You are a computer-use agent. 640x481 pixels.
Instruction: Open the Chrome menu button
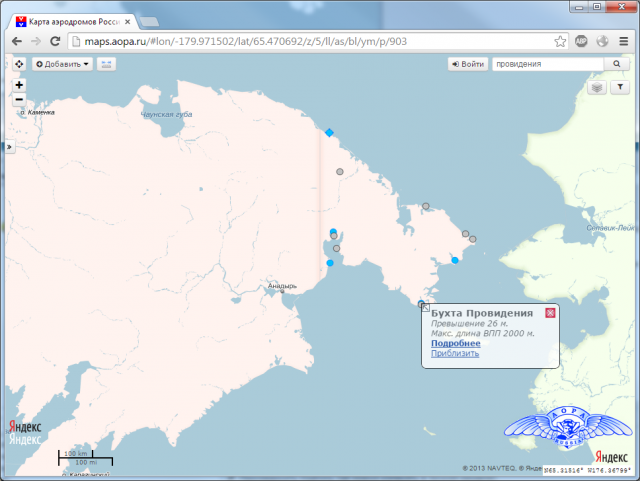coord(624,41)
